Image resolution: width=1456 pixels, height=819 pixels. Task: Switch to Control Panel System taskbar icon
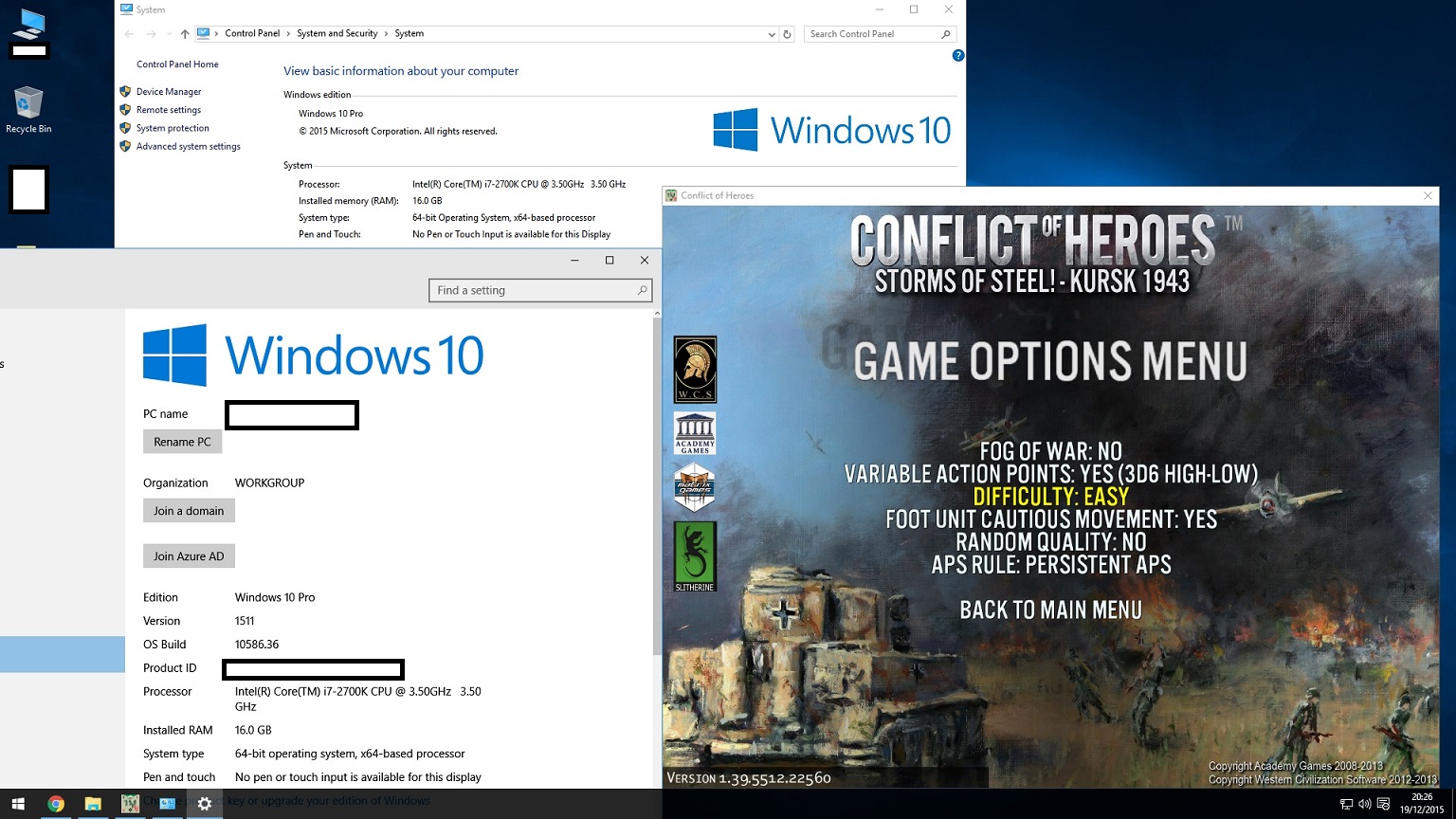[x=167, y=804]
